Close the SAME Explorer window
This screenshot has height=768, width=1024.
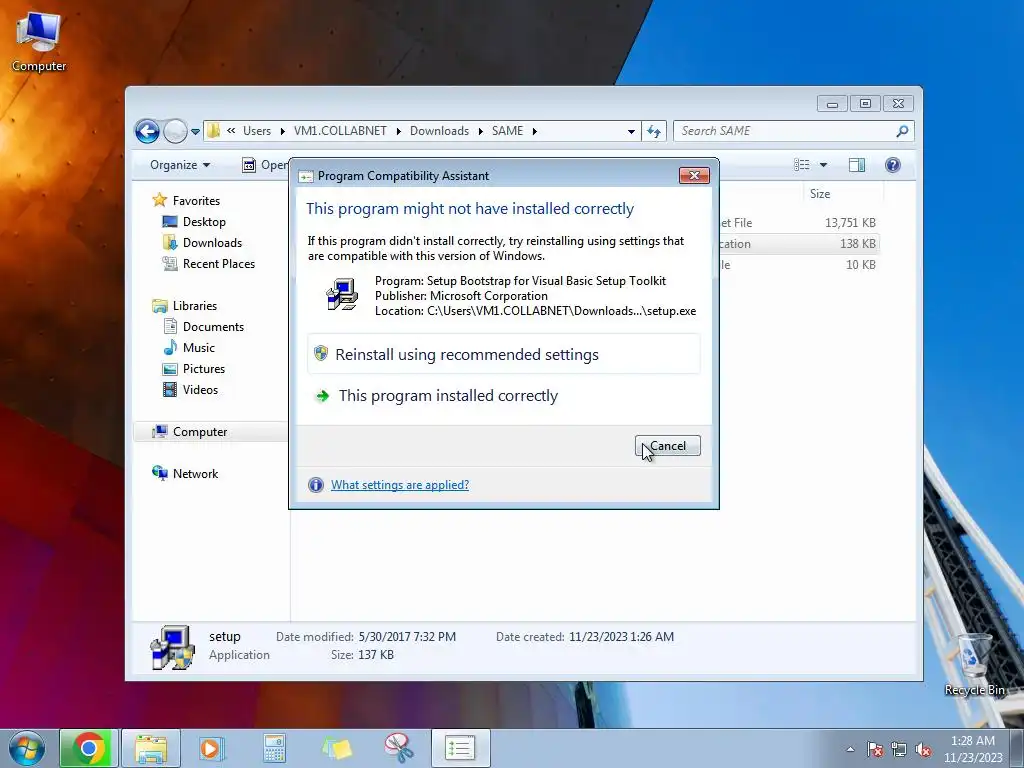pyautogui.click(x=899, y=103)
